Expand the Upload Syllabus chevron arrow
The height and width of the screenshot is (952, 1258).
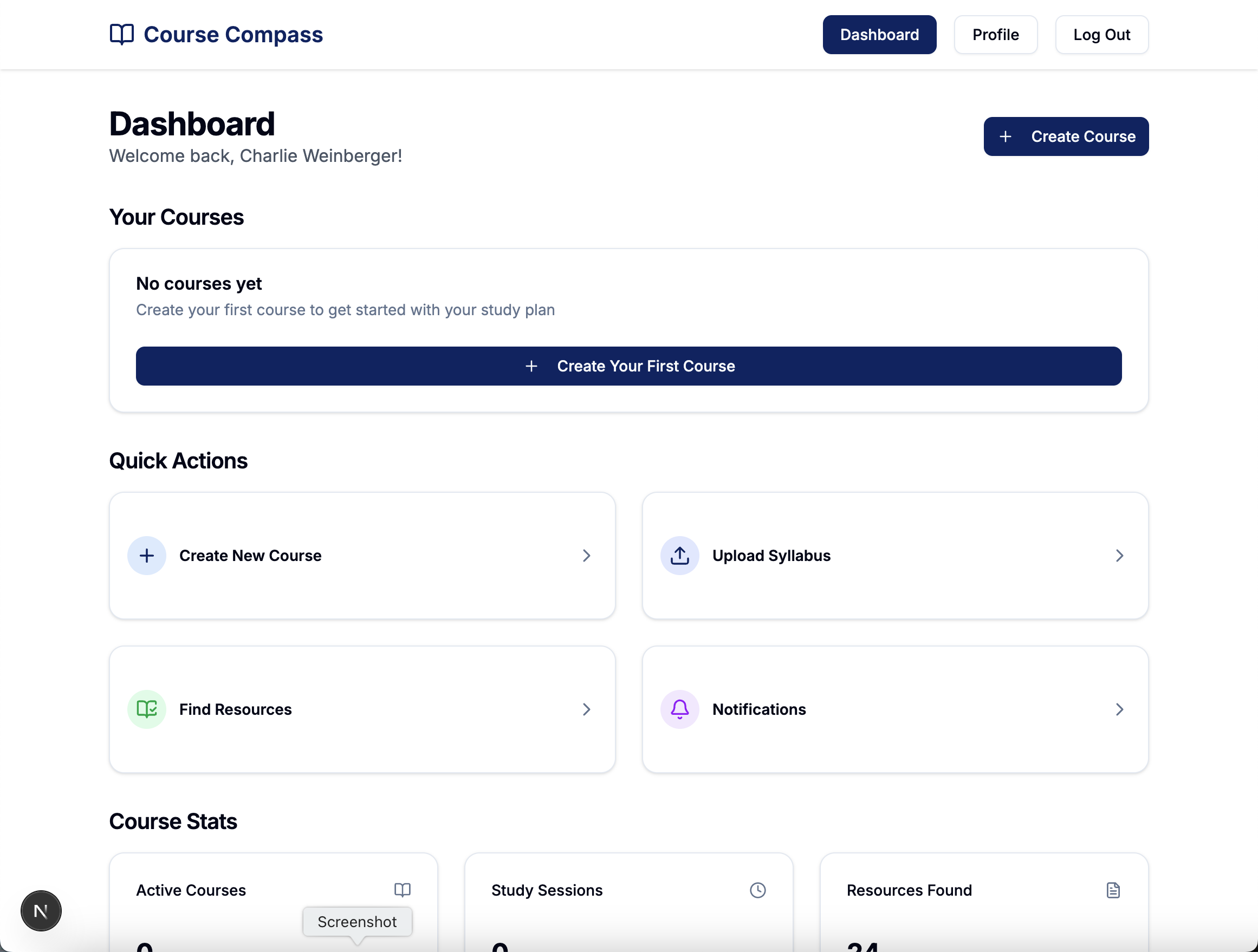(1119, 555)
